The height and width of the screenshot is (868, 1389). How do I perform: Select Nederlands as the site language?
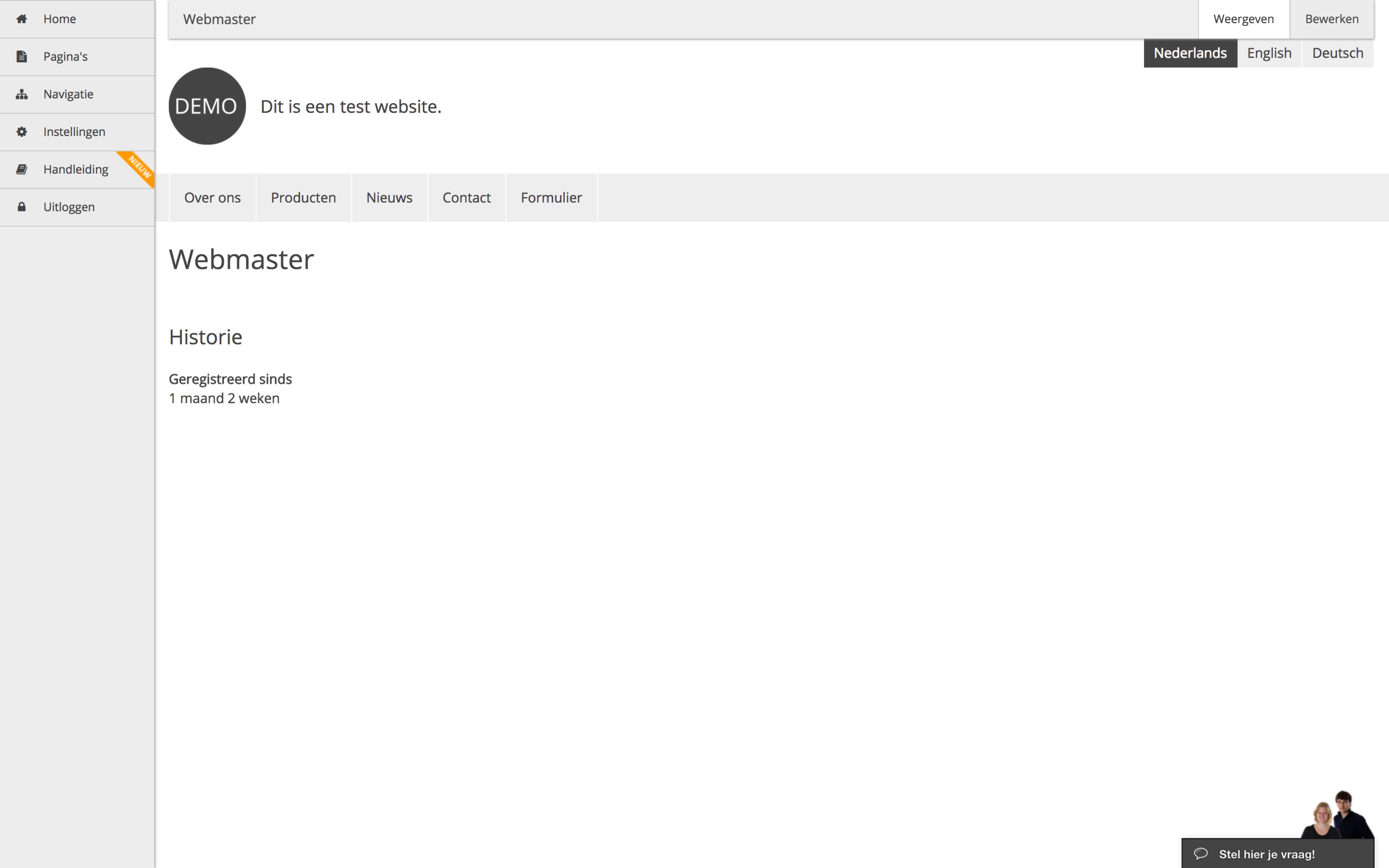pyautogui.click(x=1190, y=53)
